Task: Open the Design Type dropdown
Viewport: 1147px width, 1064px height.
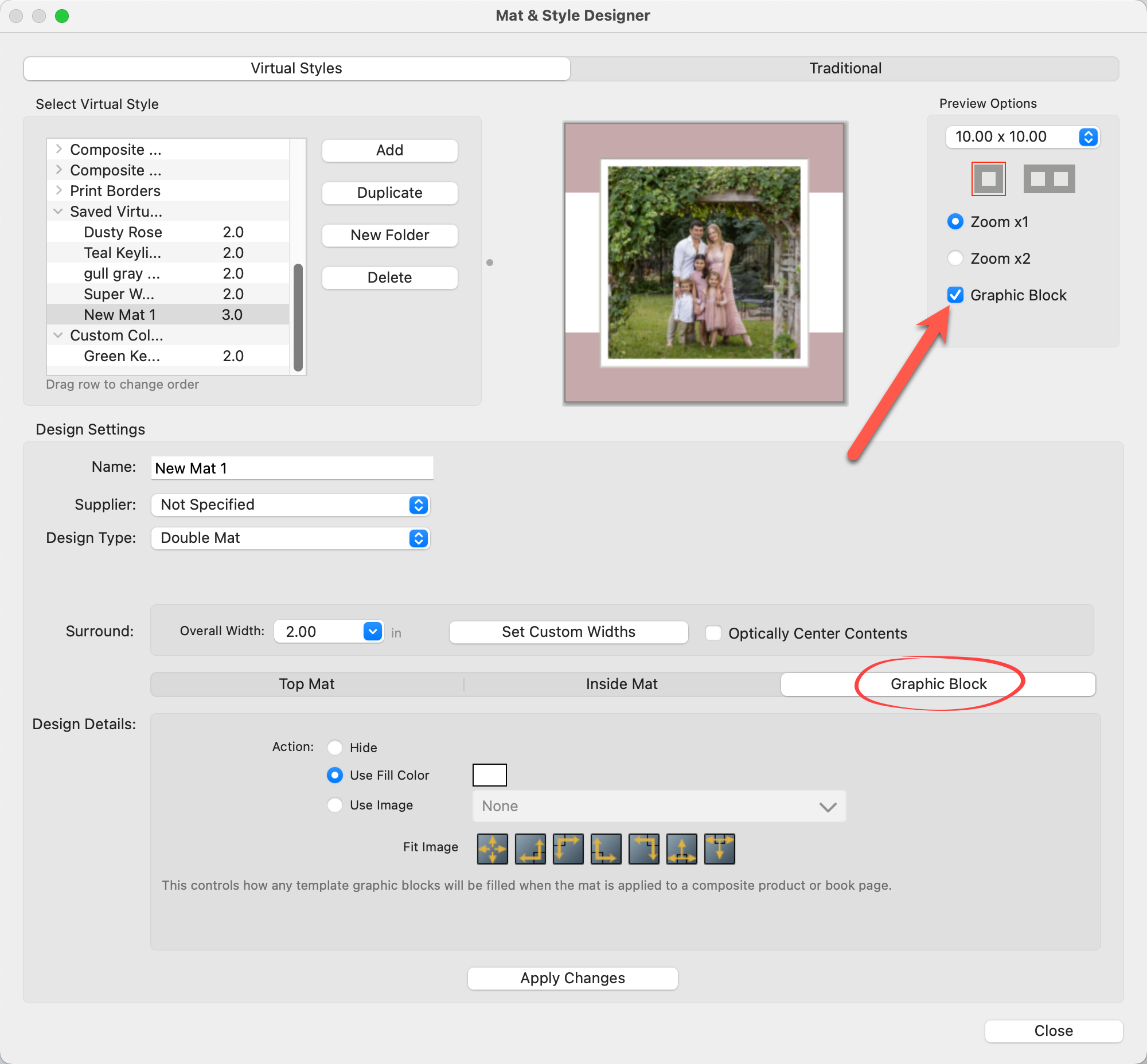Action: 290,538
